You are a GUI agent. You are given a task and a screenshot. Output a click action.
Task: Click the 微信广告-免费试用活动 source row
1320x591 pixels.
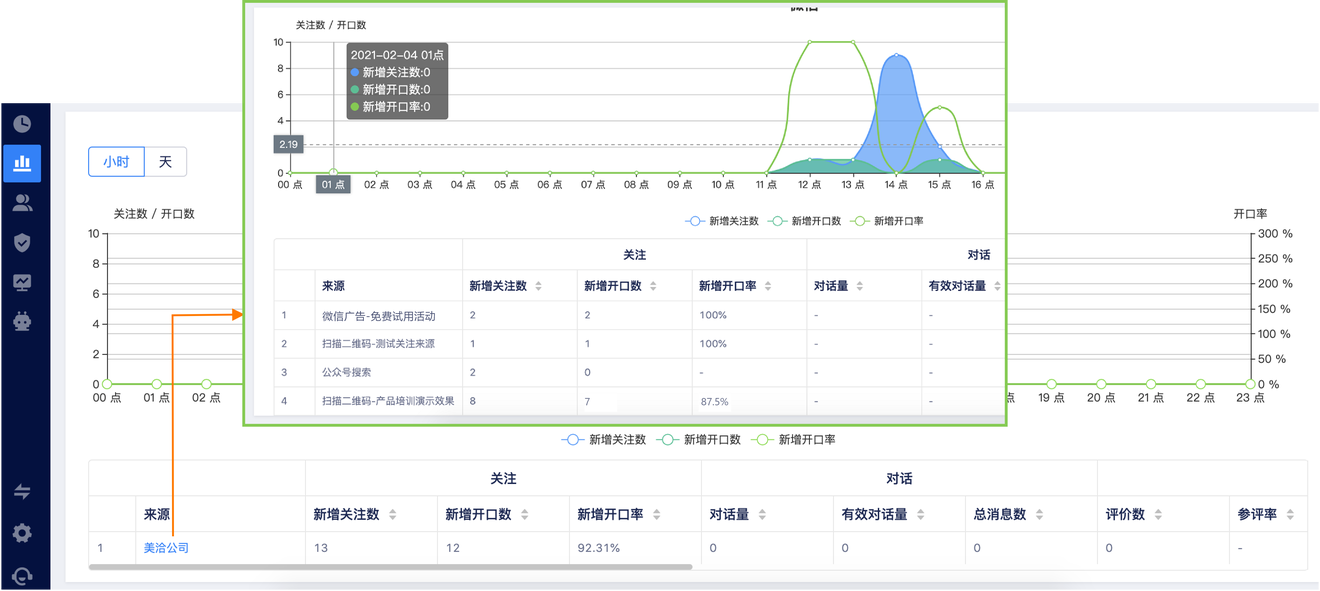(x=378, y=316)
